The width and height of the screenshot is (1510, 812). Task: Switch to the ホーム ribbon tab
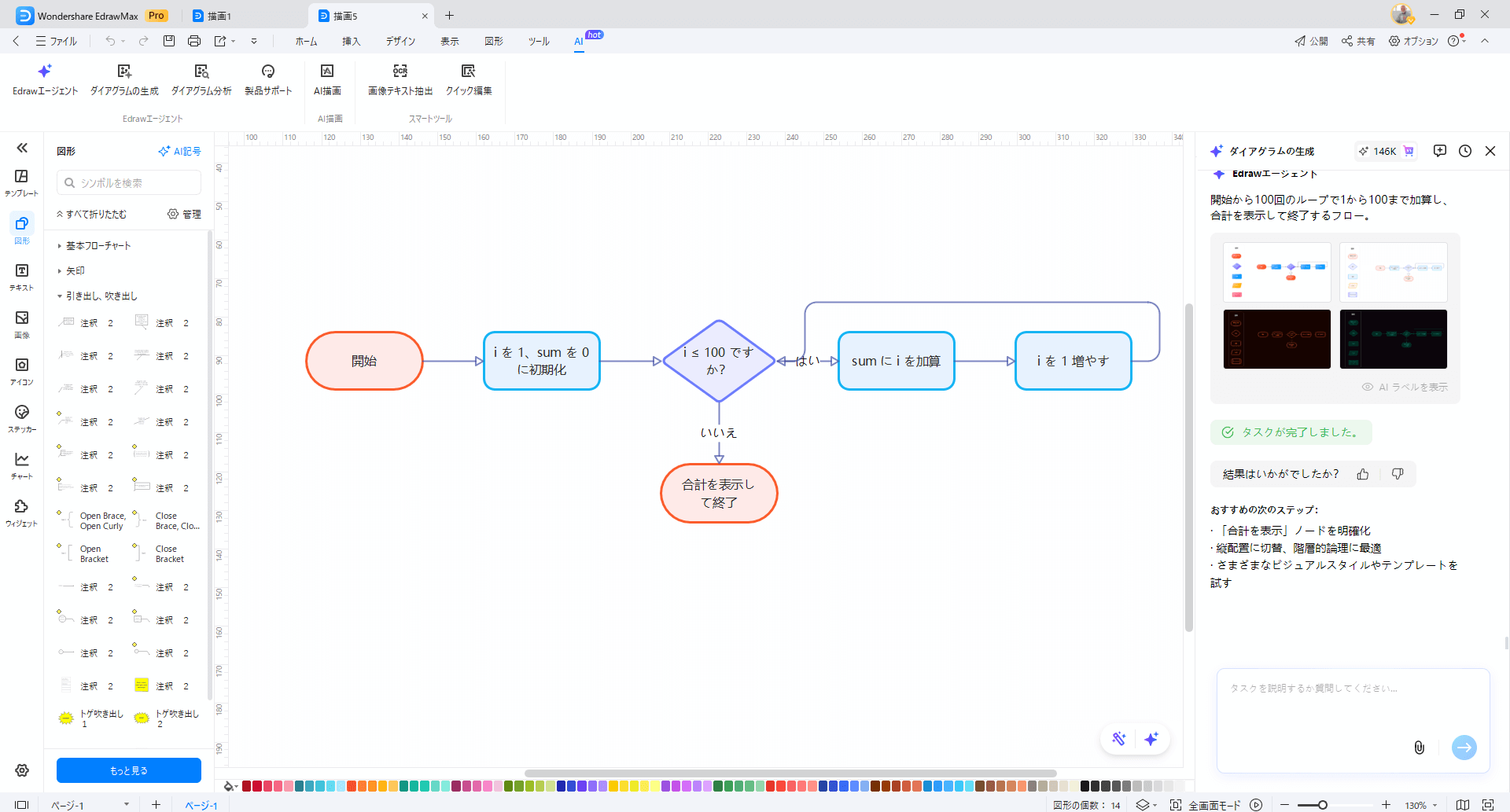306,41
